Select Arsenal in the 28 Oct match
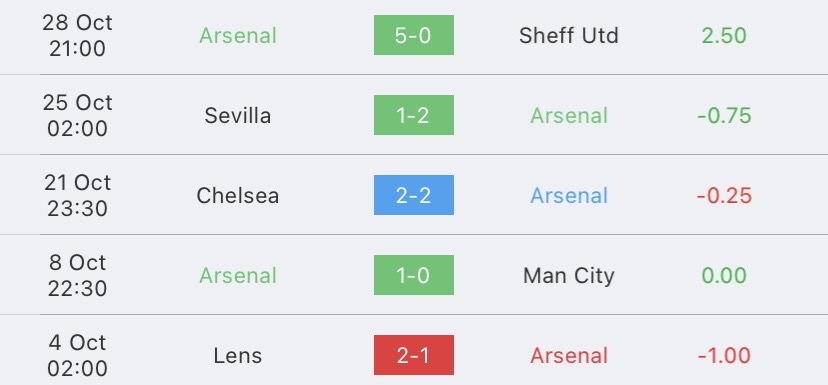 tap(238, 36)
